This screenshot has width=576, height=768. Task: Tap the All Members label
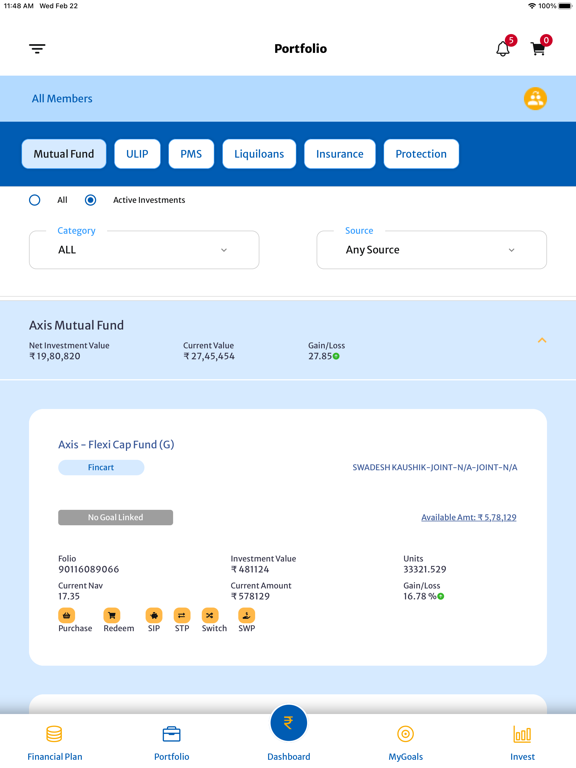62,98
